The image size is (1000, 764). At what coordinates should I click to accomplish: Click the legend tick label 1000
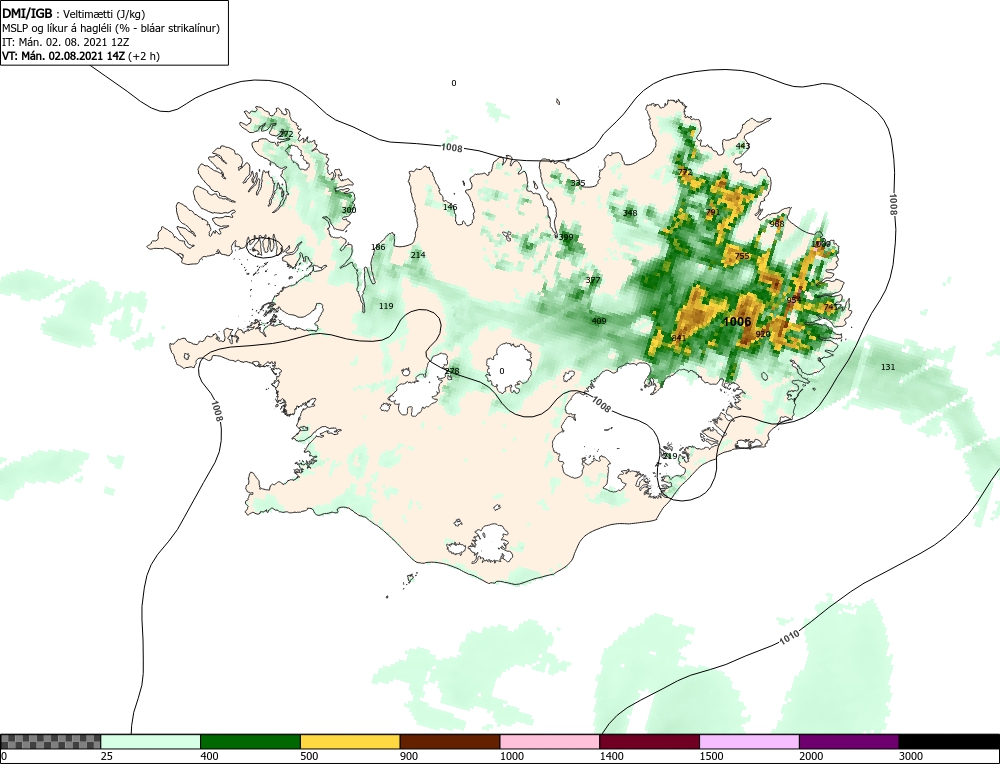(x=511, y=756)
